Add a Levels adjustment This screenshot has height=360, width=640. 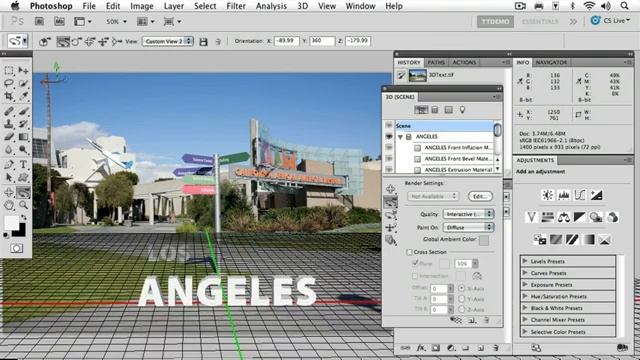tap(564, 195)
